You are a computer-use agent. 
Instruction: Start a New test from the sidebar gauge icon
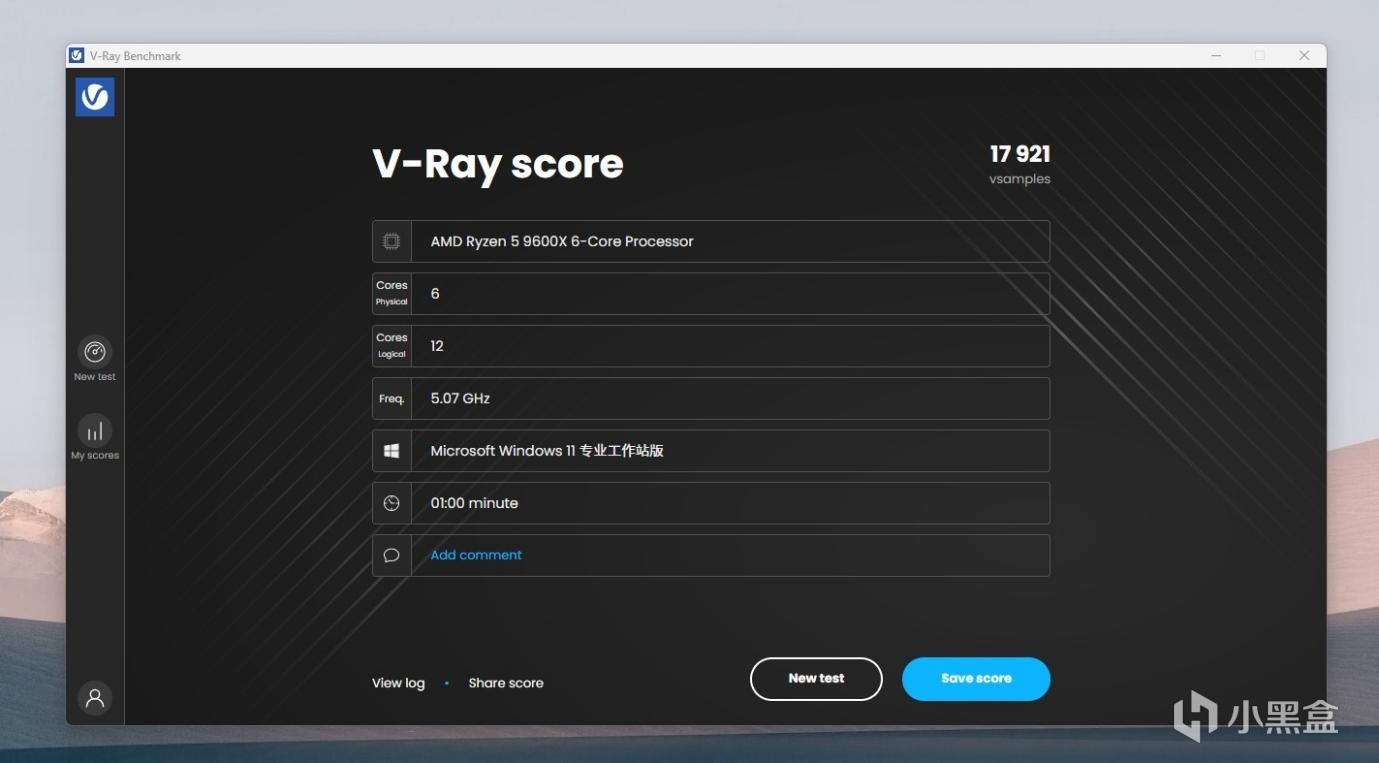point(95,352)
